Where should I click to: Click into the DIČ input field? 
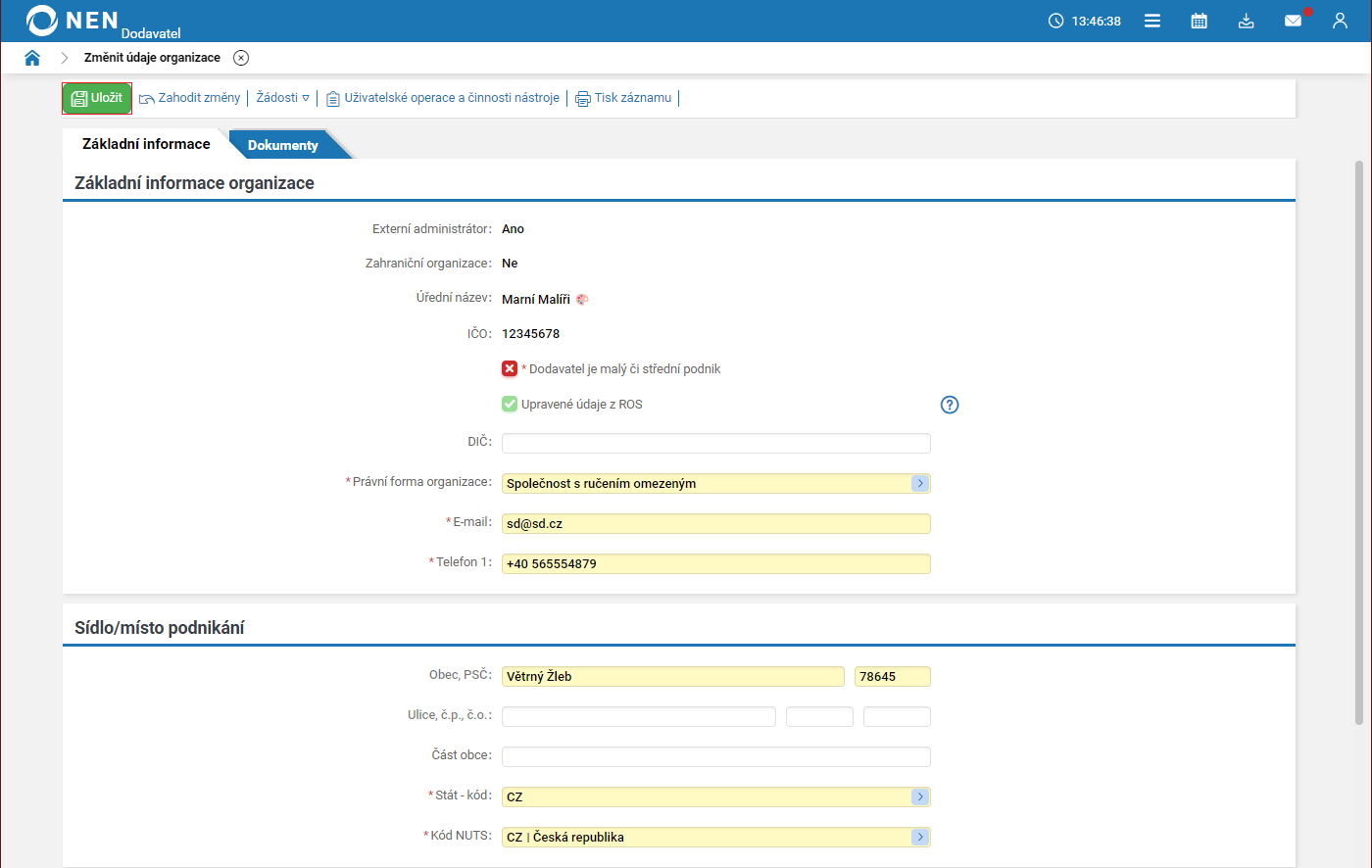point(715,443)
